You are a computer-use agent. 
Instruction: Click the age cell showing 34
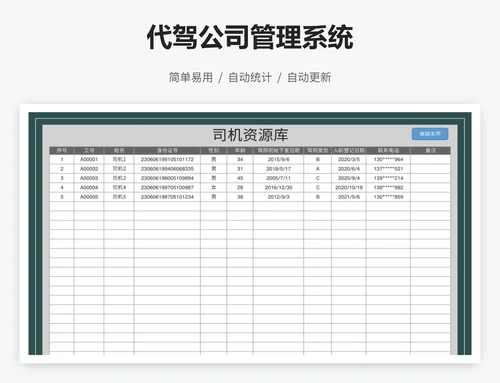[240, 160]
